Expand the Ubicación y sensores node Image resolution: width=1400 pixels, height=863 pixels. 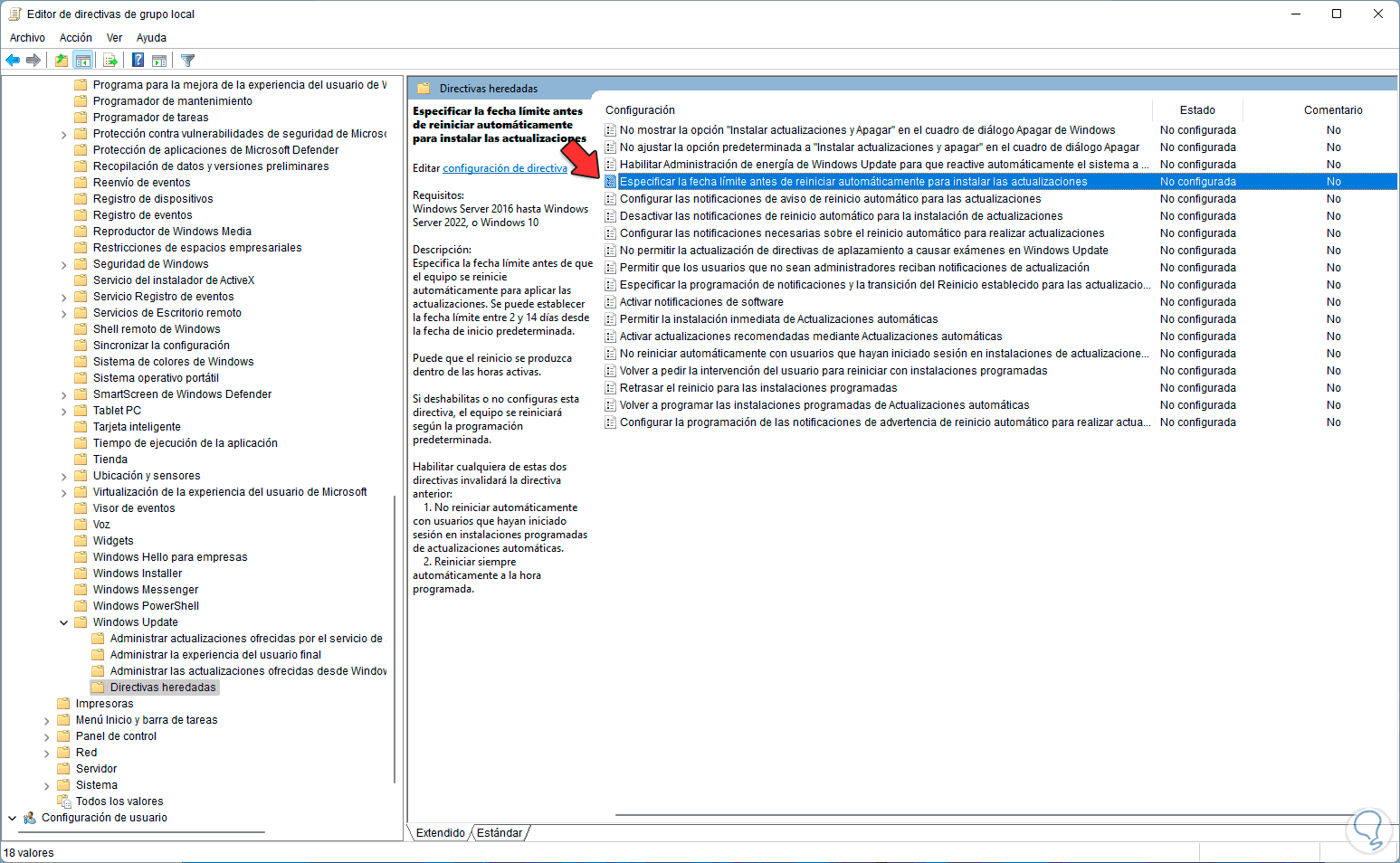tap(63, 477)
